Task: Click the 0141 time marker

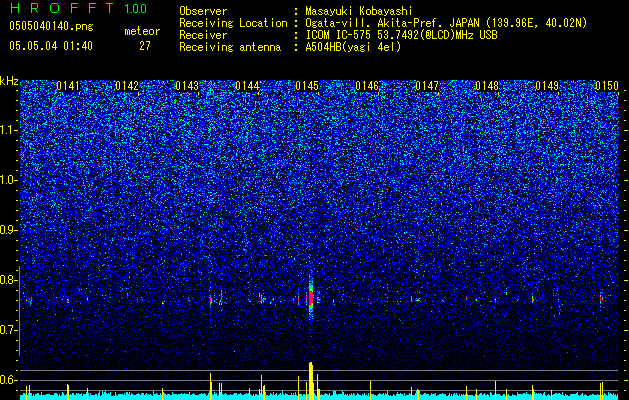Action: [x=68, y=86]
